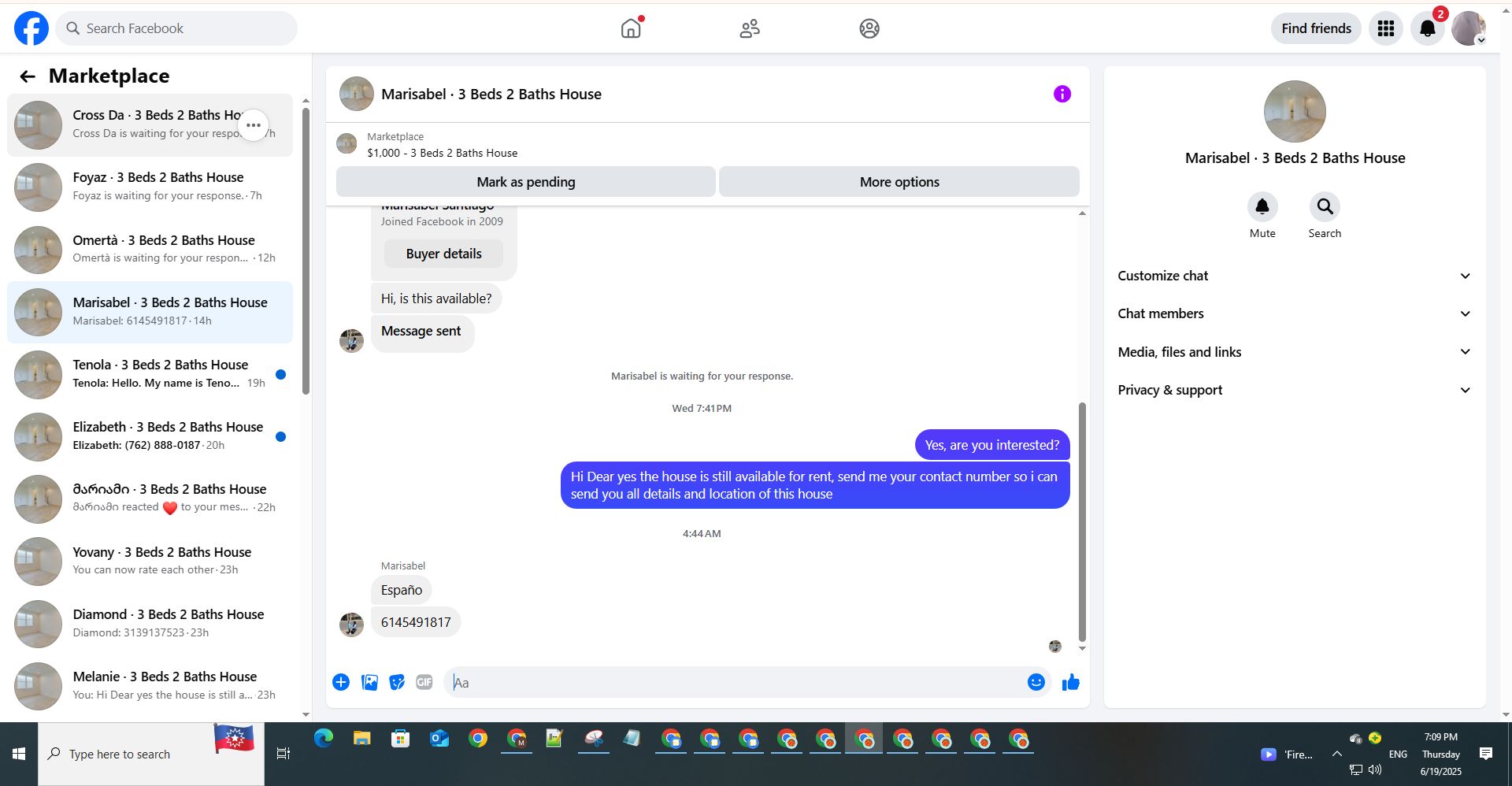Choose a GIF from the composer

[424, 682]
